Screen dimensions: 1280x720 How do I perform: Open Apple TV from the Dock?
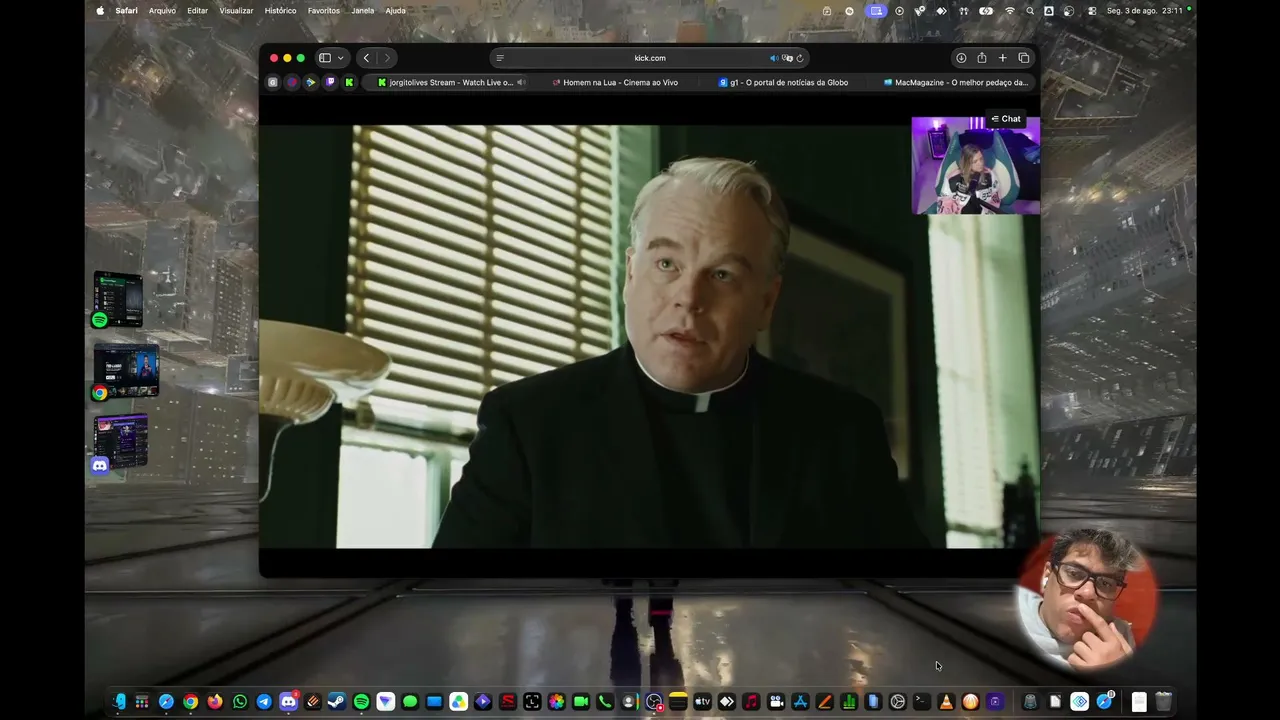click(702, 702)
